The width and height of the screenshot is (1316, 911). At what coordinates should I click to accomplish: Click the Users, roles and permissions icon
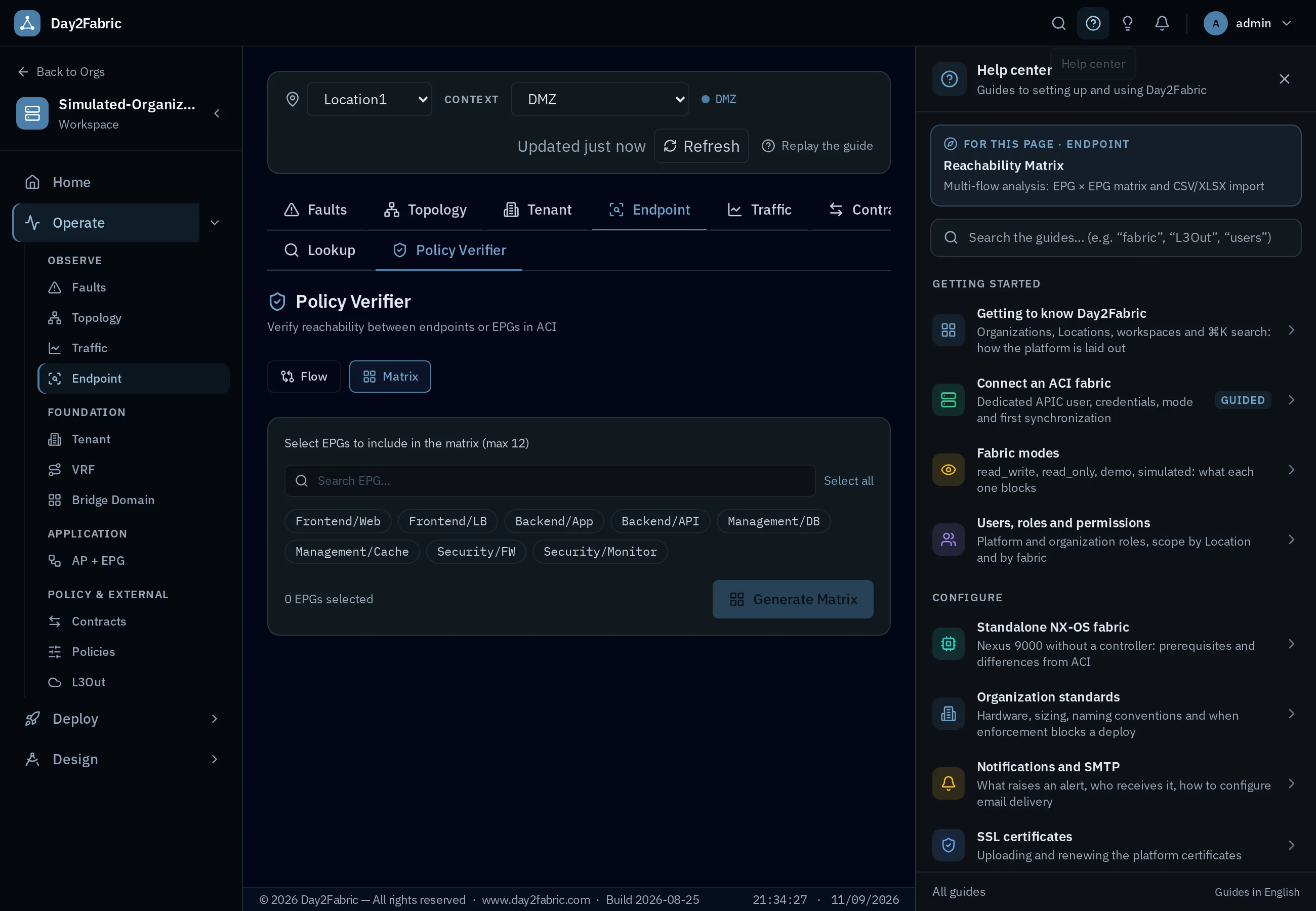[948, 540]
